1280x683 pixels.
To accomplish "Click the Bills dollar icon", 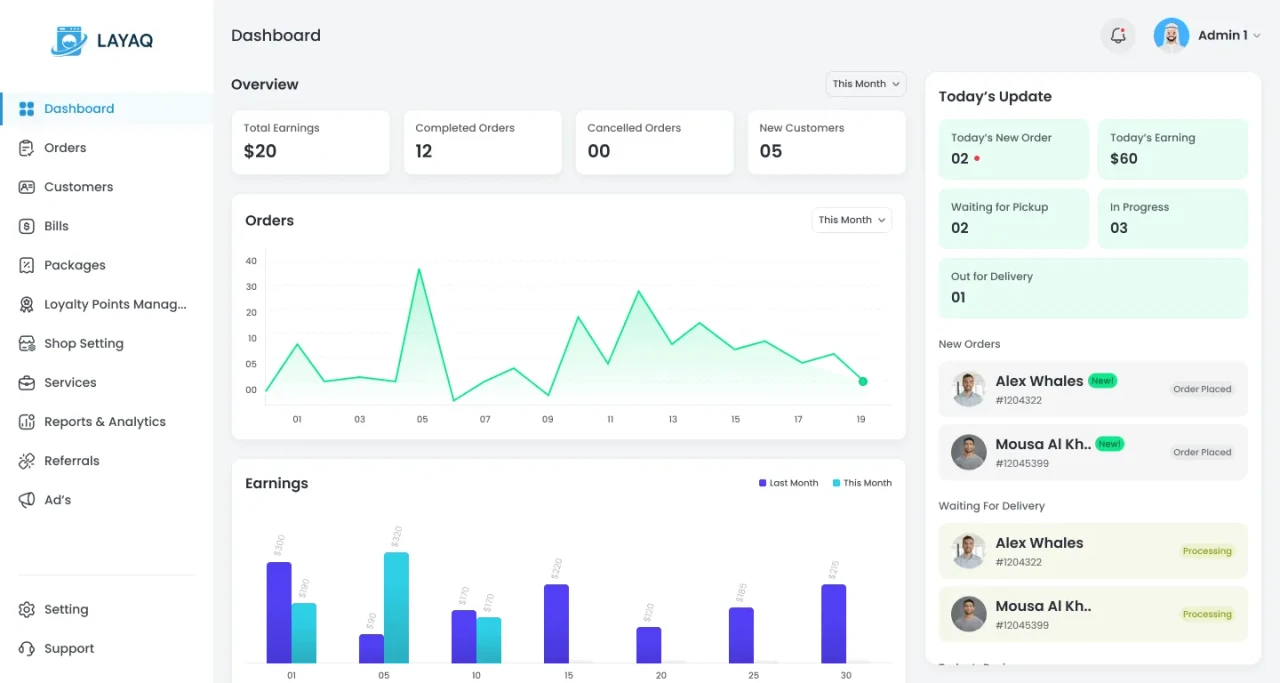I will pyautogui.click(x=27, y=226).
